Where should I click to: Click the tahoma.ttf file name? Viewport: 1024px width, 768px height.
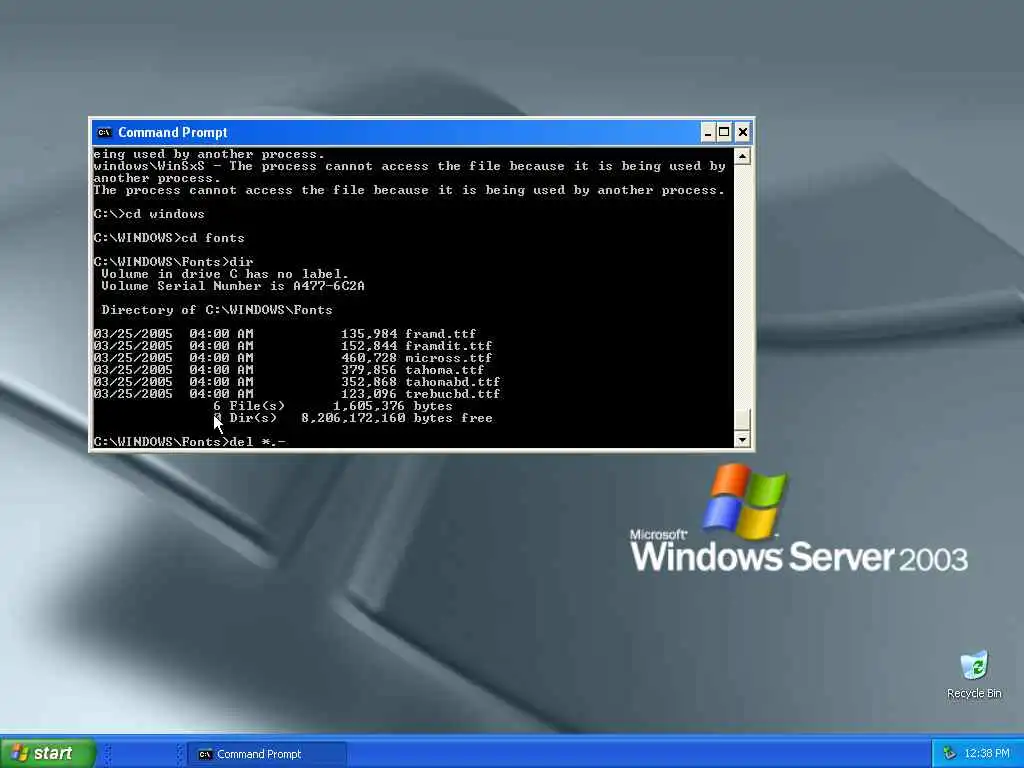[444, 370]
